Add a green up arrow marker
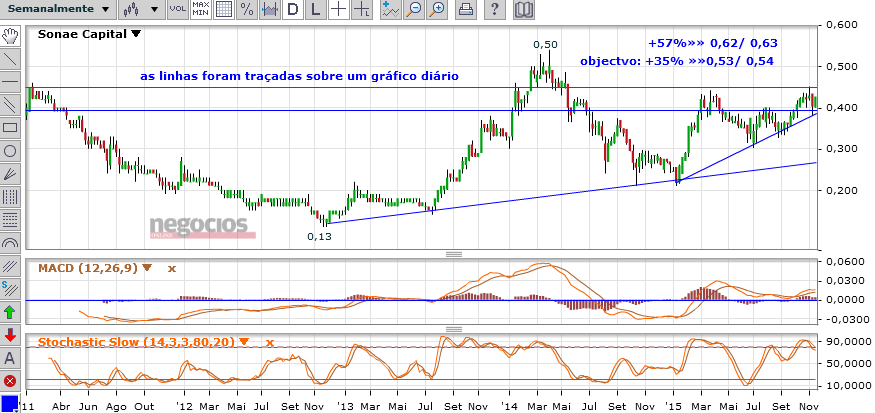The width and height of the screenshot is (875, 413). pos(10,312)
